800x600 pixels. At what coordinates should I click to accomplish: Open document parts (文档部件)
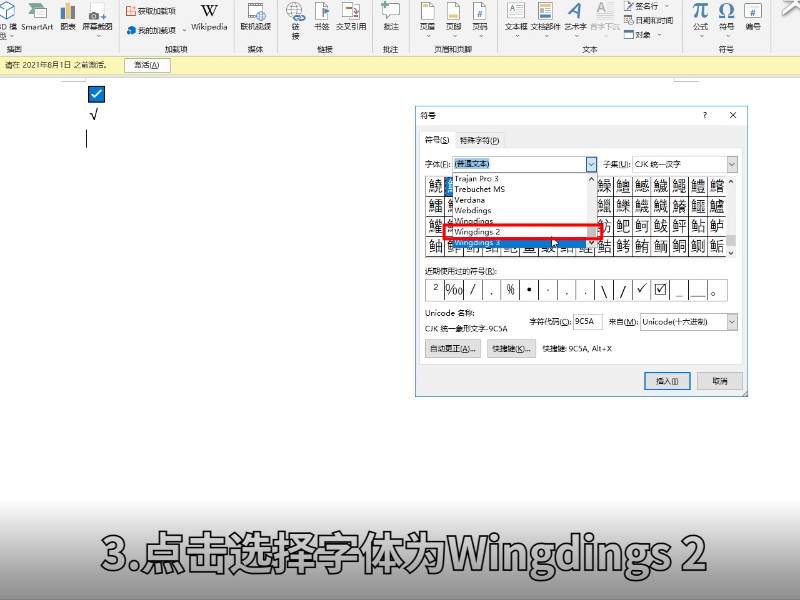545,19
